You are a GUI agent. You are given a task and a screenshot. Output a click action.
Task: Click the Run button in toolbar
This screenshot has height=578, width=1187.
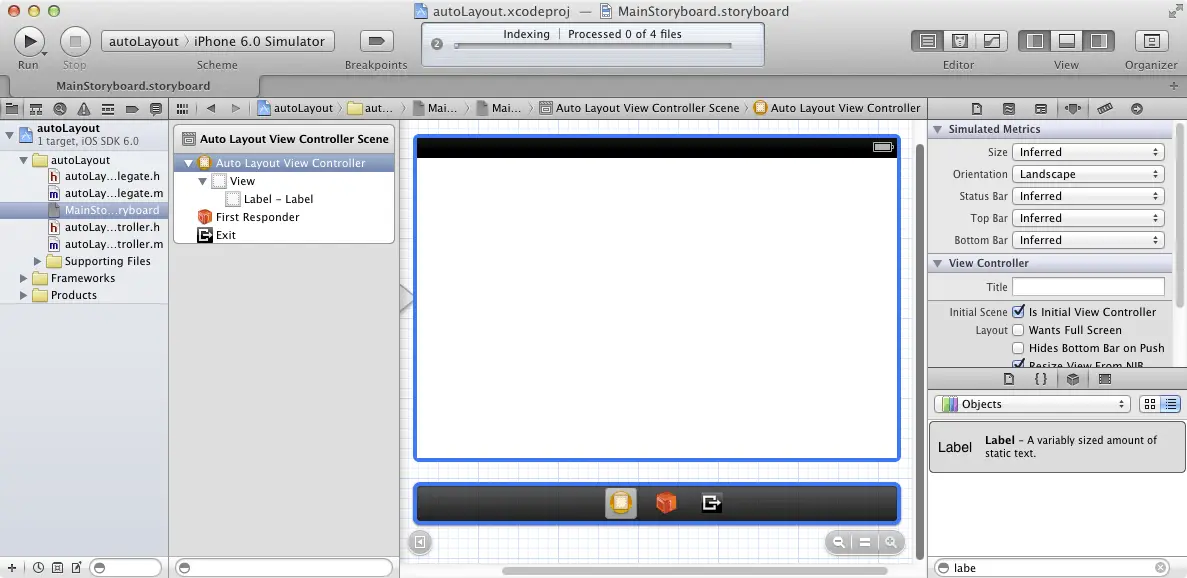[29, 41]
